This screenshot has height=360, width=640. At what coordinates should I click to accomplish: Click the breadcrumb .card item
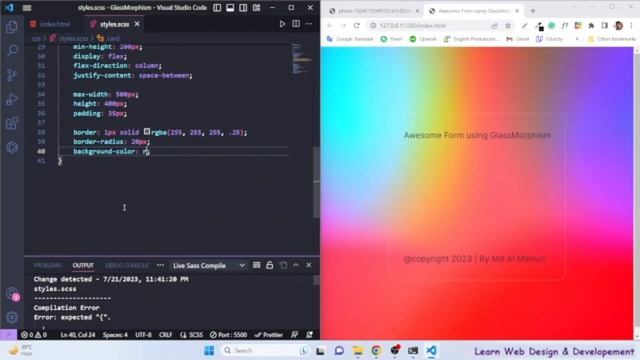pos(108,38)
